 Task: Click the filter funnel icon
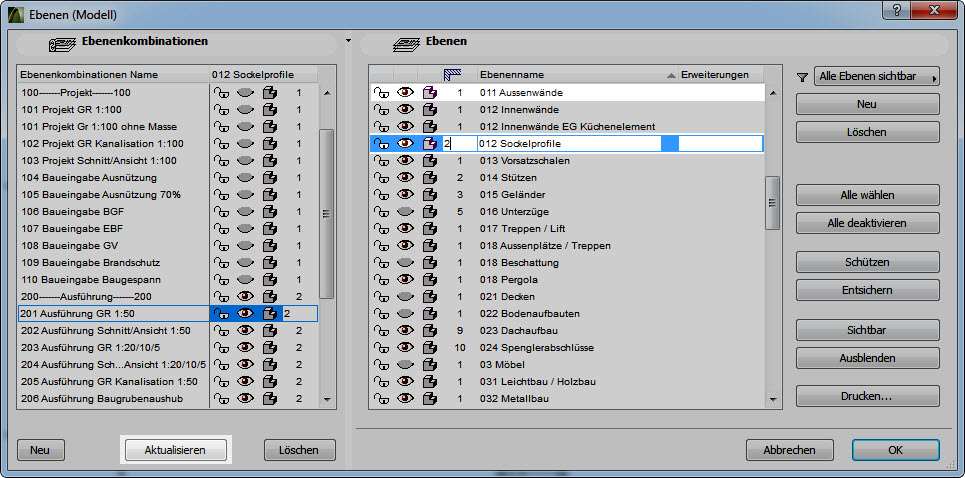click(802, 77)
